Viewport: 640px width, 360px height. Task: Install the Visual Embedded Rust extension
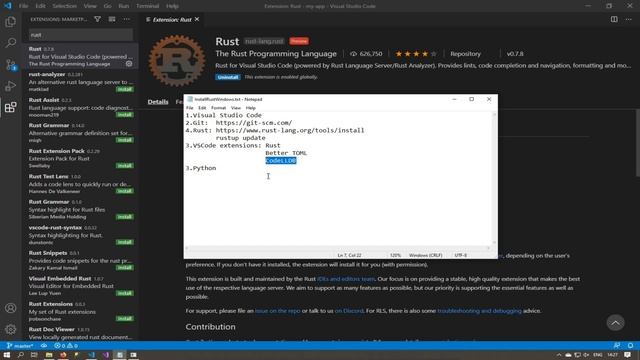pyautogui.click(x=124, y=293)
